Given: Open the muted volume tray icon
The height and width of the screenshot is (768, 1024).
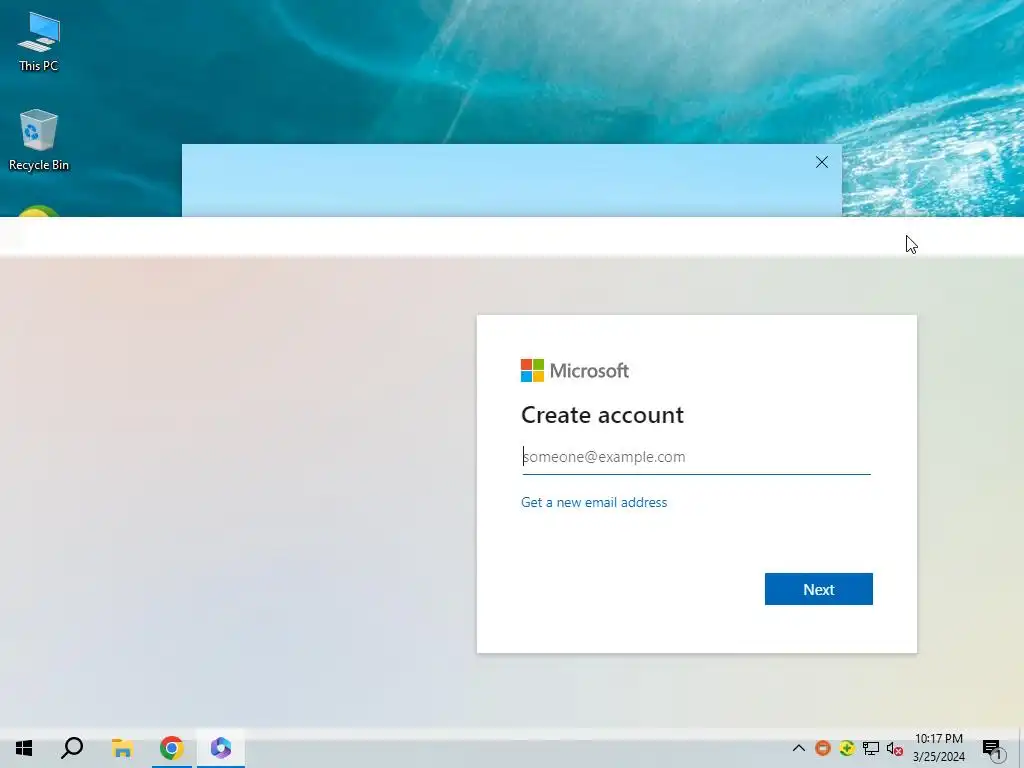Looking at the screenshot, I should pyautogui.click(x=895, y=748).
